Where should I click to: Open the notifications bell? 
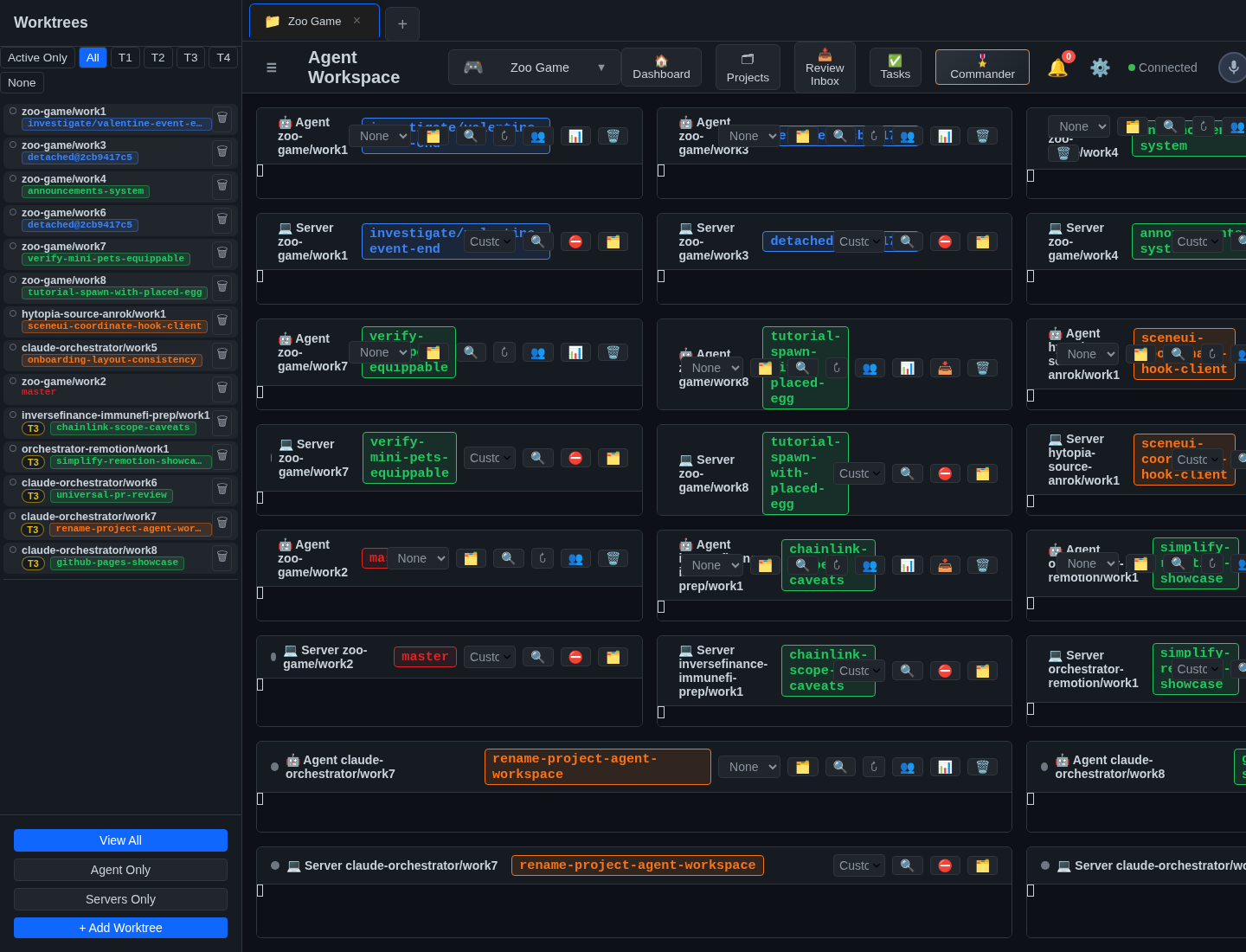tap(1057, 67)
